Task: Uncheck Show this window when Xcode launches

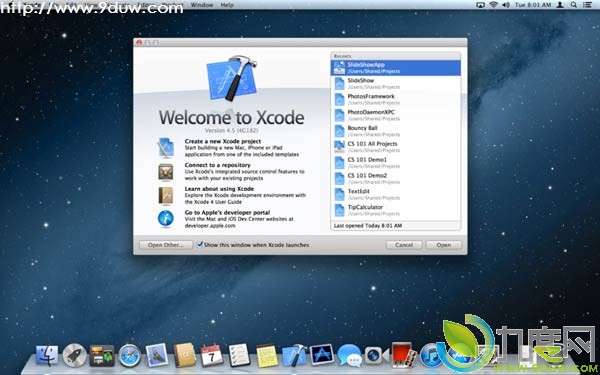Action: coord(200,245)
